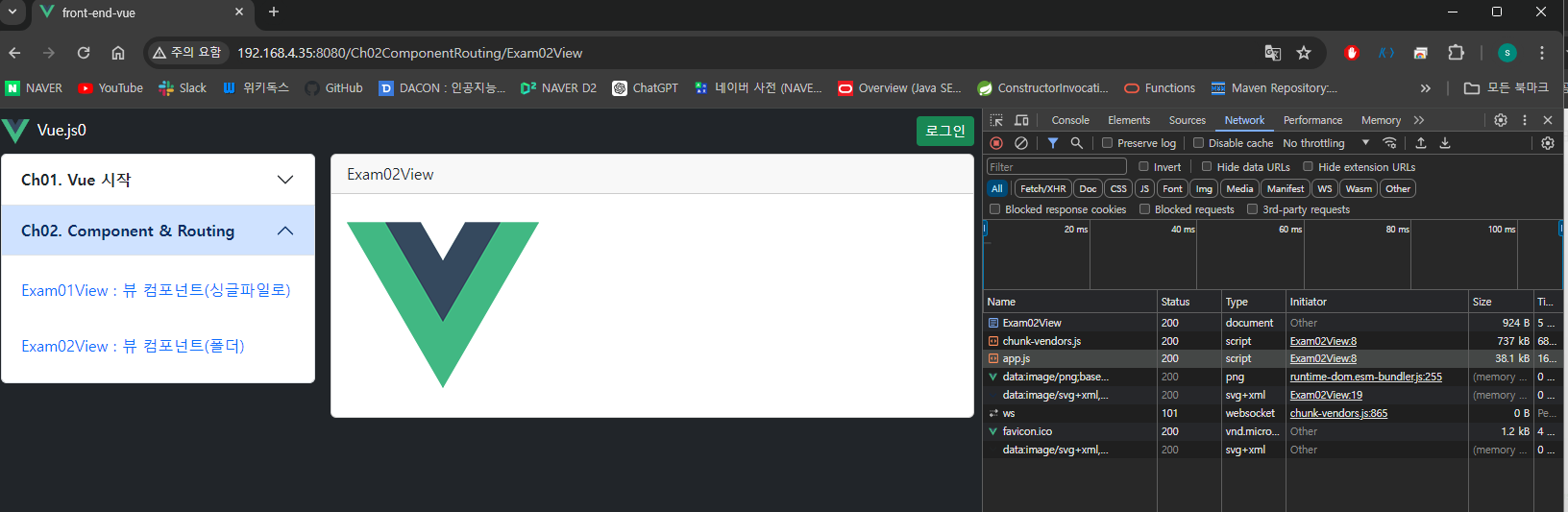
Task: Open the red AdBlock extension icon
Action: (1352, 53)
